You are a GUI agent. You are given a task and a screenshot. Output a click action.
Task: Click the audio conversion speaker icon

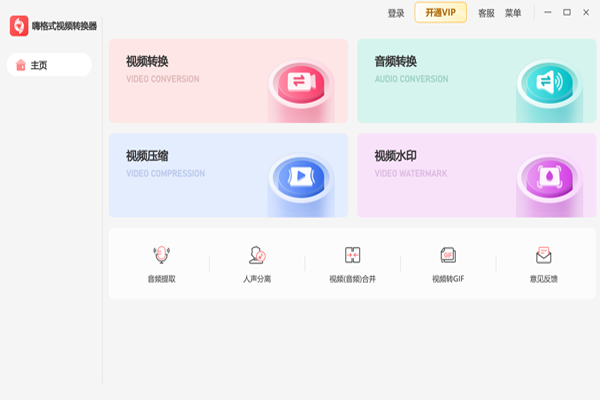click(549, 81)
